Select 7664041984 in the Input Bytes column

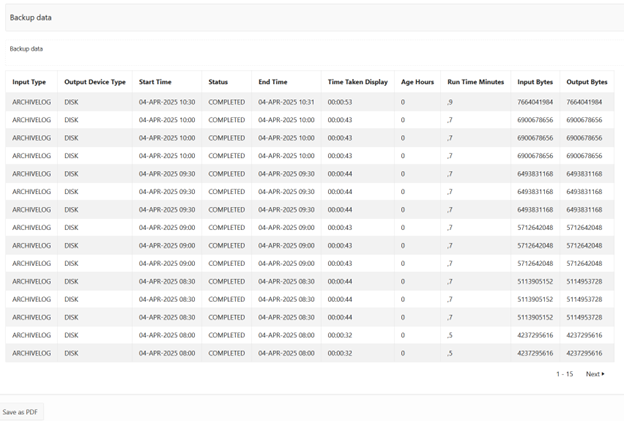click(536, 102)
